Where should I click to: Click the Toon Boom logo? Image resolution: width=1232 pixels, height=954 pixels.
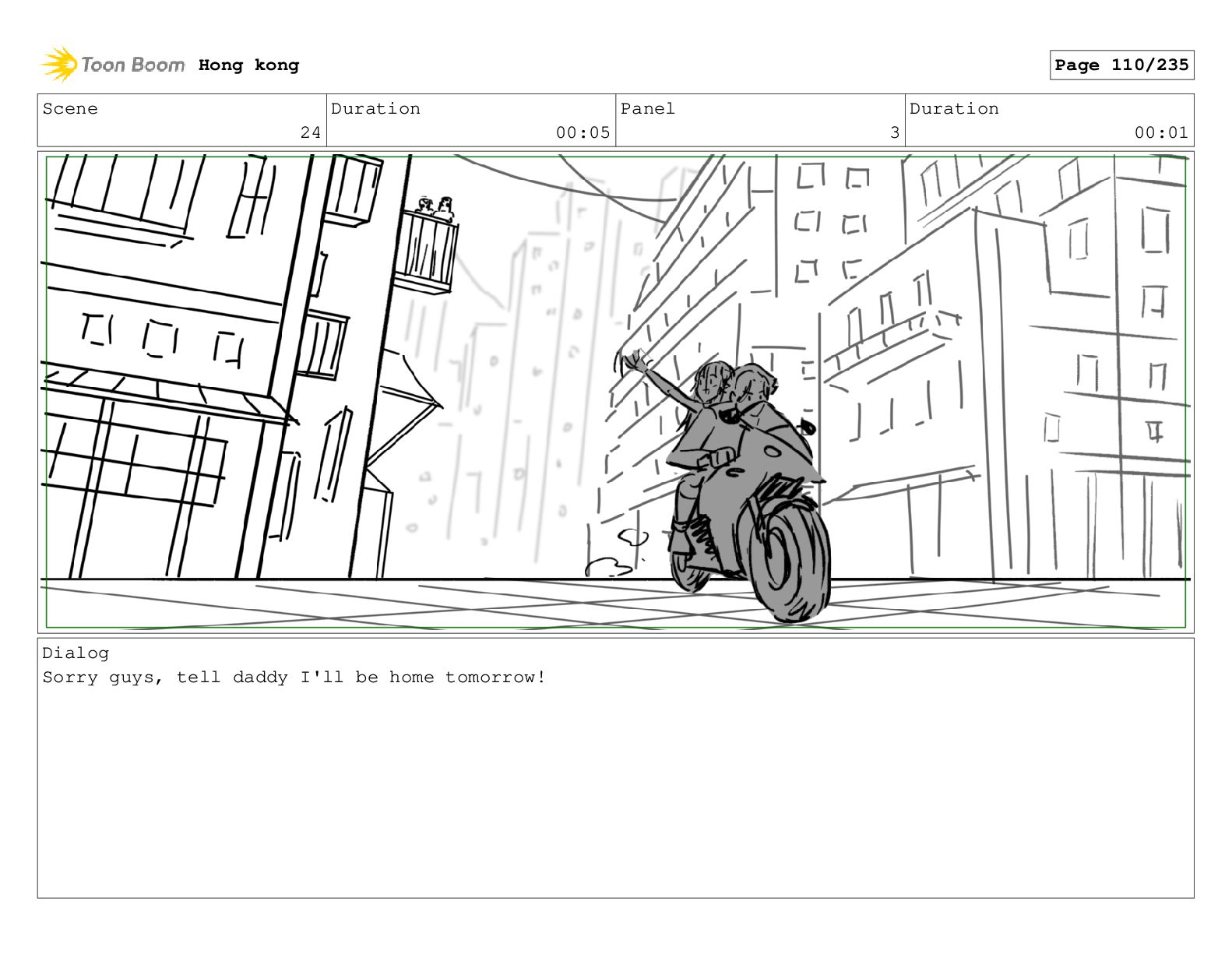click(x=113, y=65)
